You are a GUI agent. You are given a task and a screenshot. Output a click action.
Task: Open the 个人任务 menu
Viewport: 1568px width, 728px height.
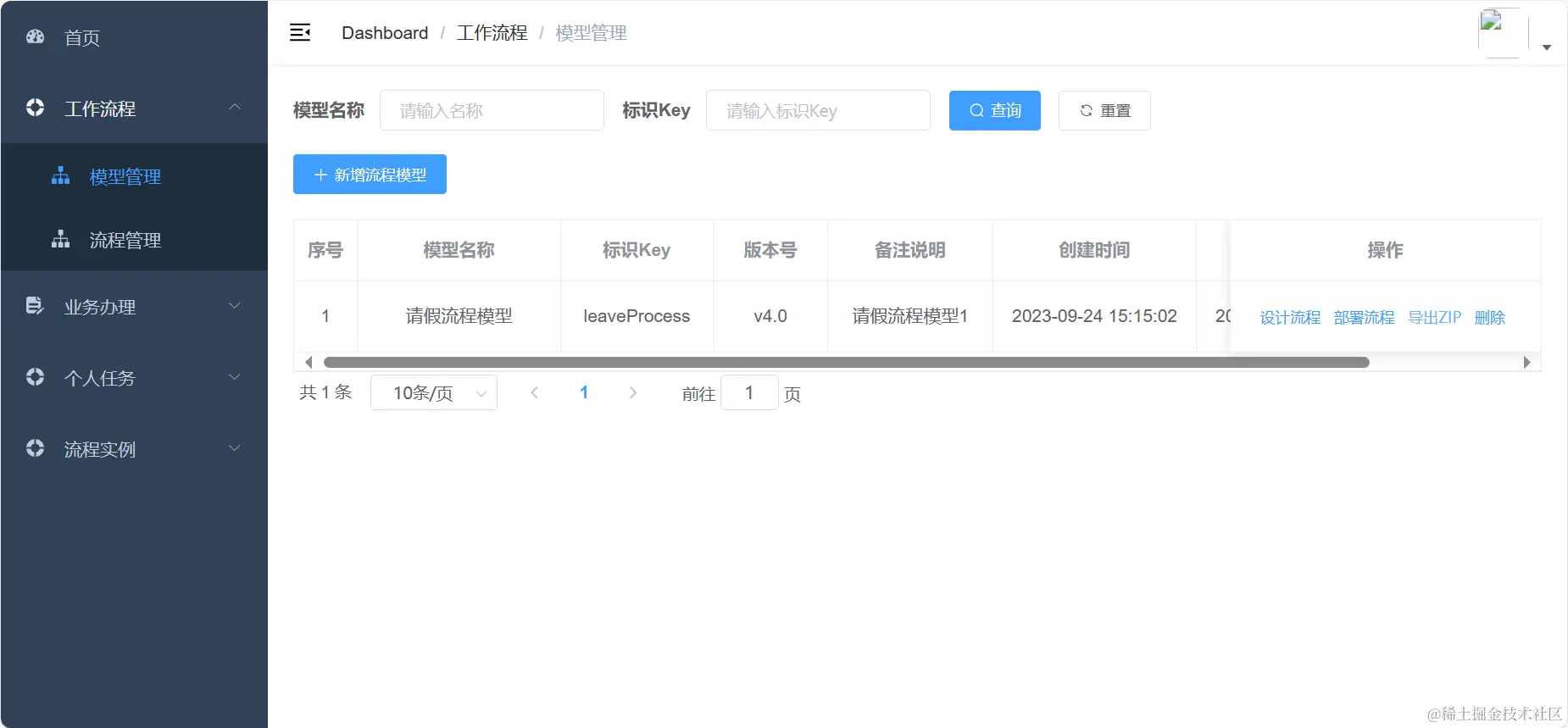(x=134, y=377)
